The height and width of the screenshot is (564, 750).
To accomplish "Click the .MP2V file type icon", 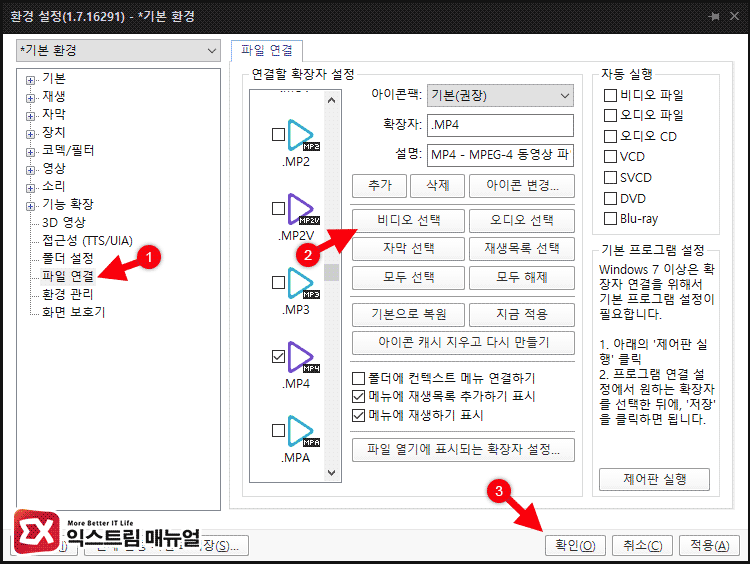I will click(x=303, y=210).
